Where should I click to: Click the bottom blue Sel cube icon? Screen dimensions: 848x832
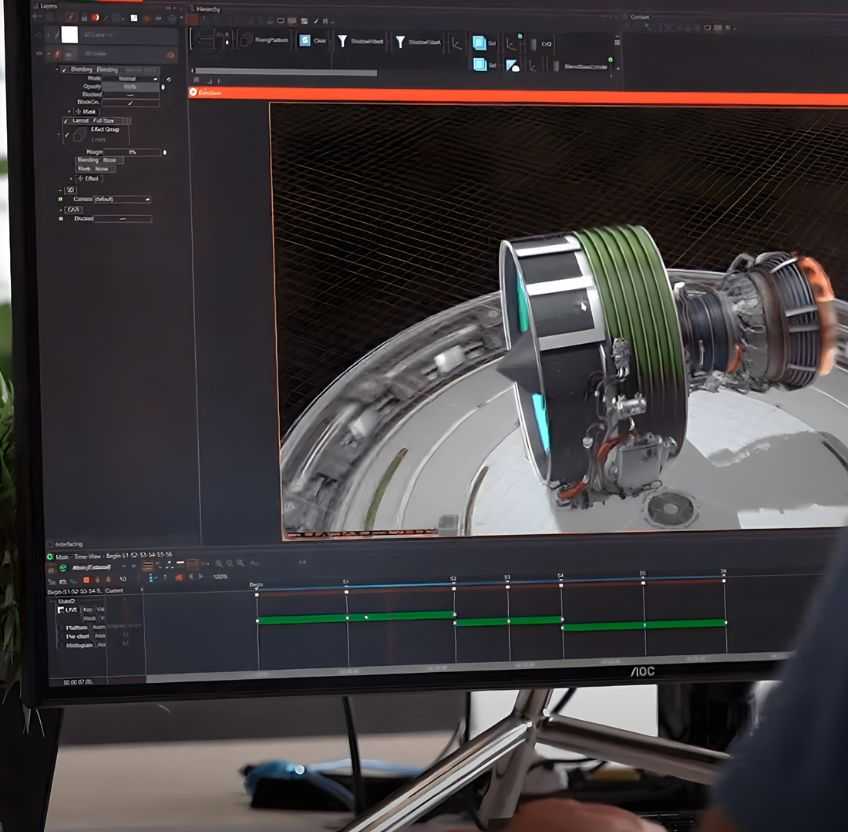click(x=480, y=66)
